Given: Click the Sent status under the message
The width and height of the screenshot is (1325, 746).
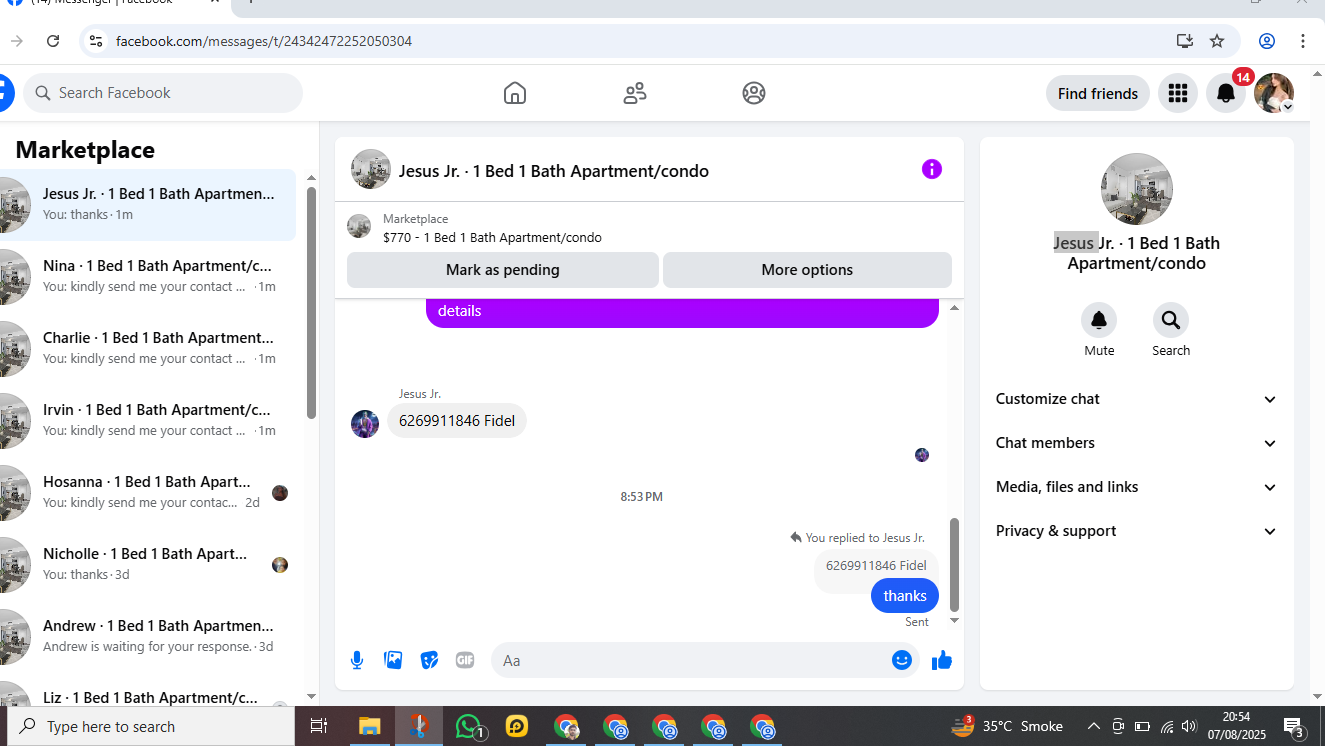Looking at the screenshot, I should [917, 622].
